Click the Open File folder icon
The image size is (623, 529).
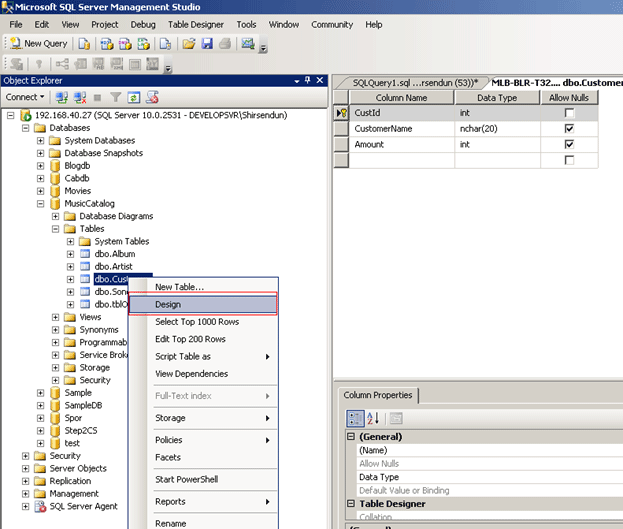click(x=190, y=44)
